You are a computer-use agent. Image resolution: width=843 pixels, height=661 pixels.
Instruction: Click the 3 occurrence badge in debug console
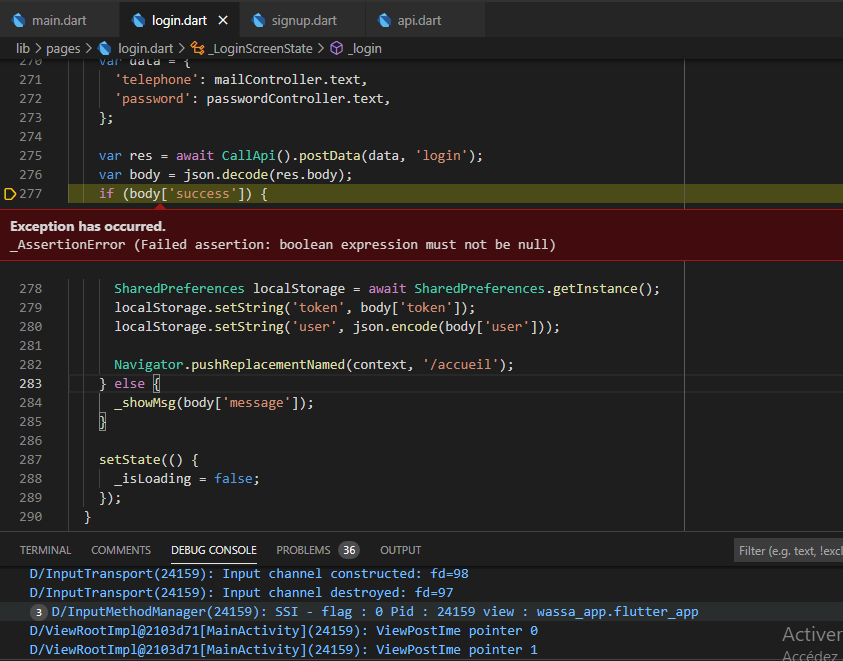tap(37, 611)
